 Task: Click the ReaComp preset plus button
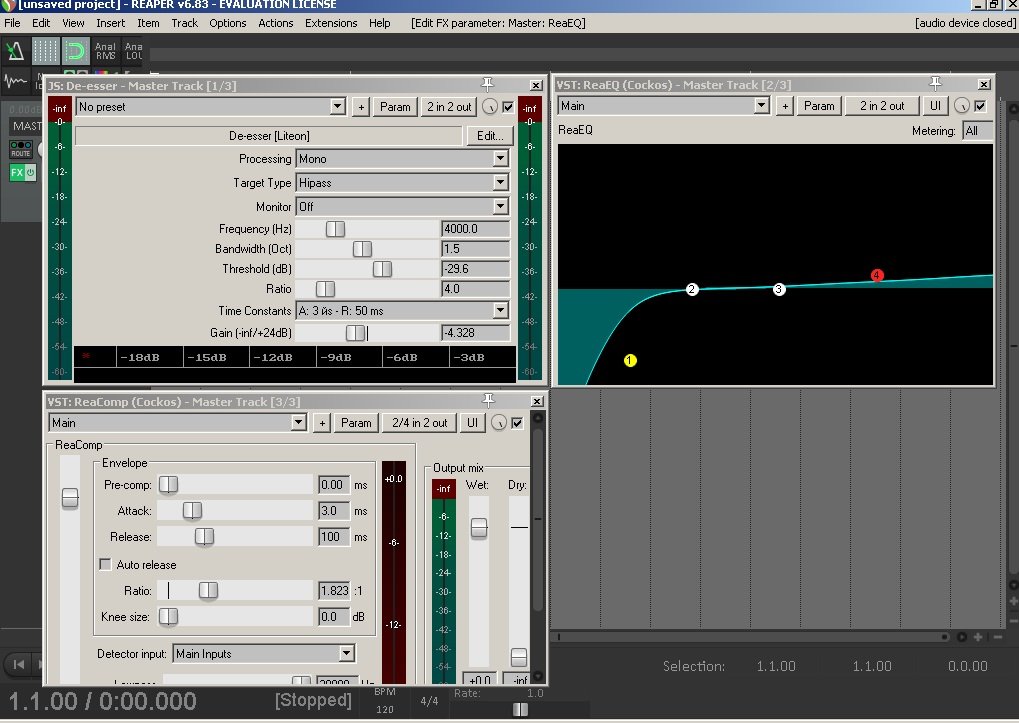322,423
